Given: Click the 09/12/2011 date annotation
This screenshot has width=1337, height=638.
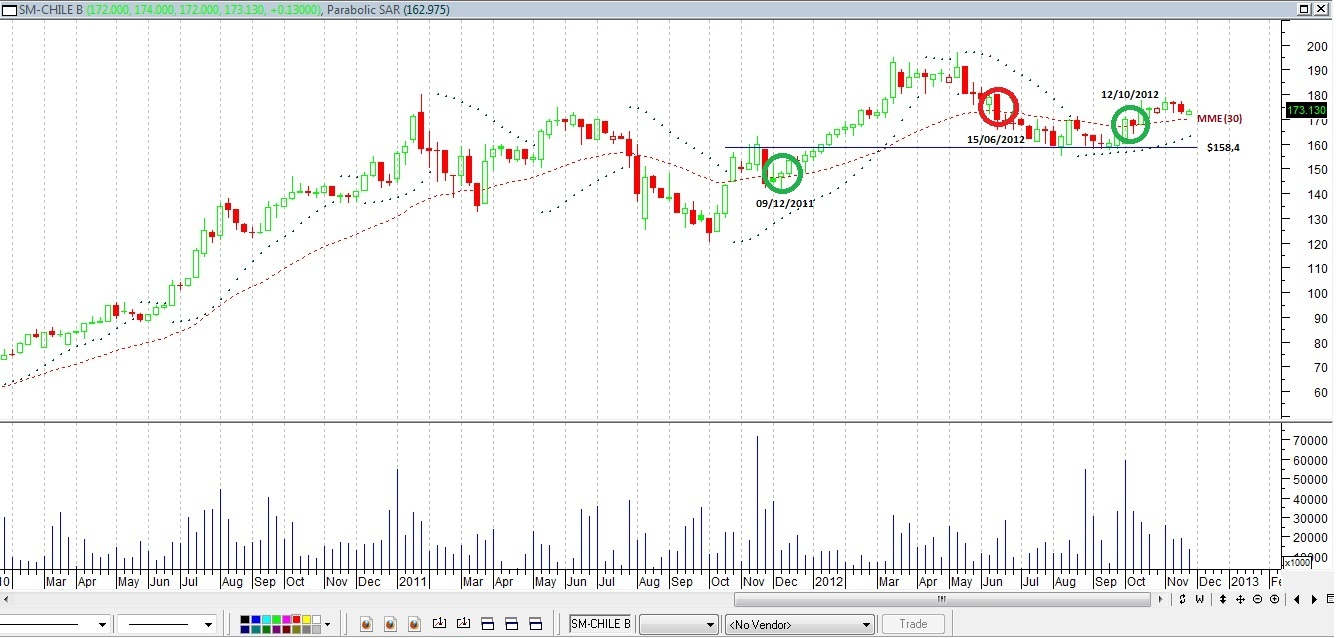Looking at the screenshot, I should coord(784,203).
